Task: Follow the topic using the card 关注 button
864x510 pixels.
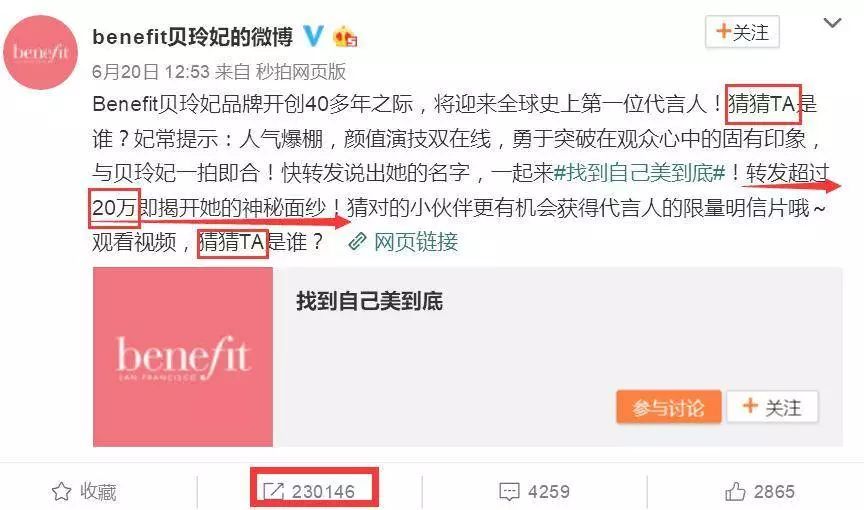Action: click(x=772, y=407)
